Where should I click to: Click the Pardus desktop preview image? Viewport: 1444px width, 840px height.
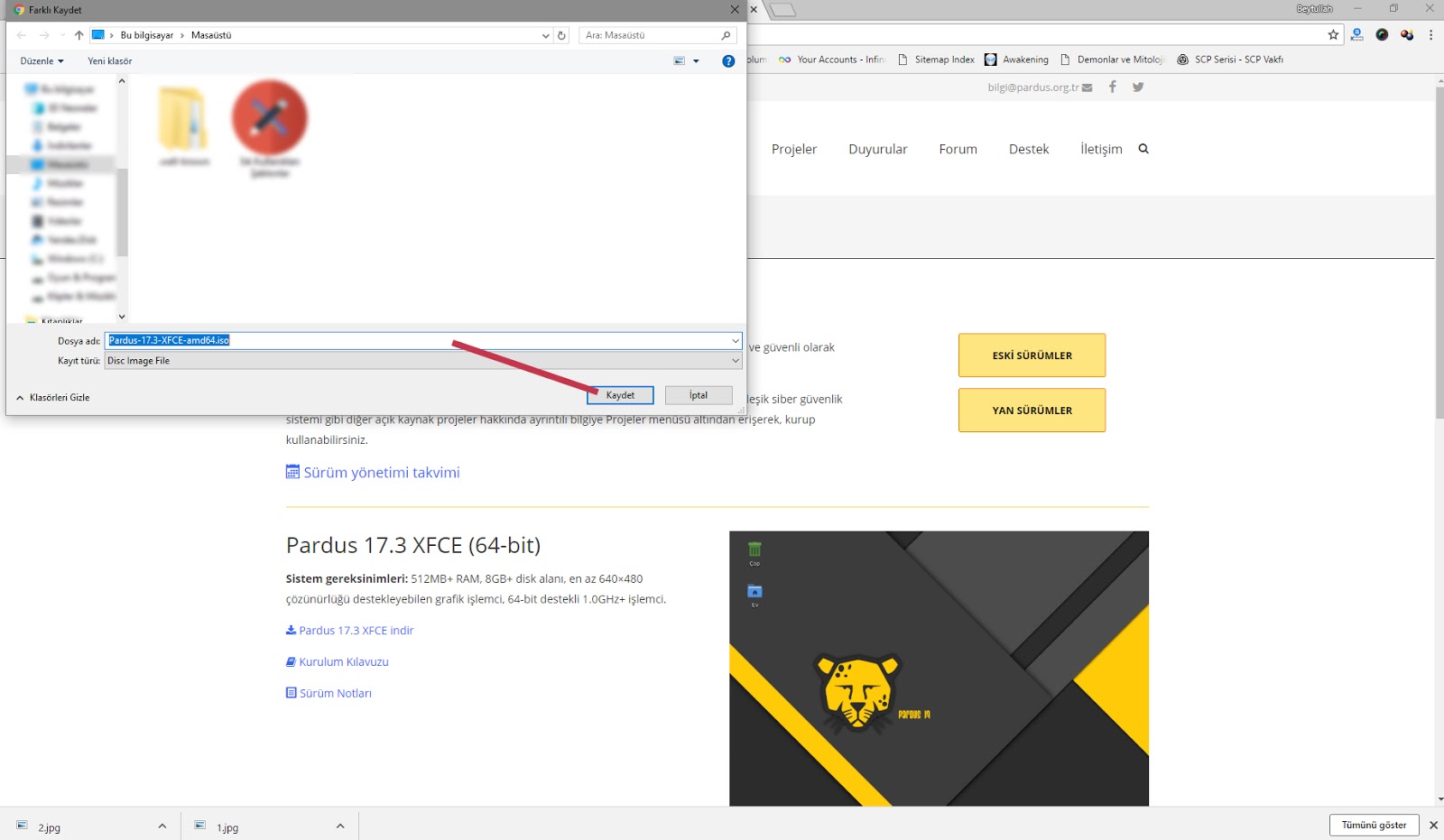pyautogui.click(x=939, y=669)
